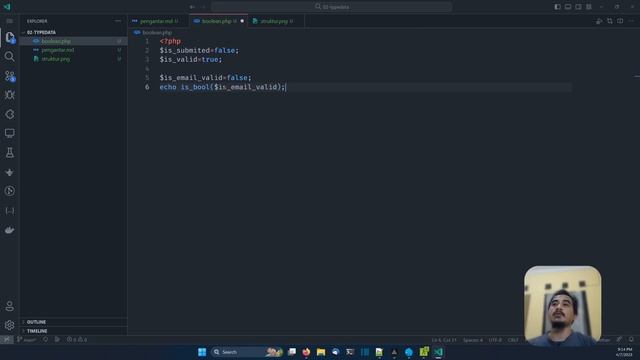Open the Accounts menu icon
This screenshot has width=640, height=360.
click(10, 306)
